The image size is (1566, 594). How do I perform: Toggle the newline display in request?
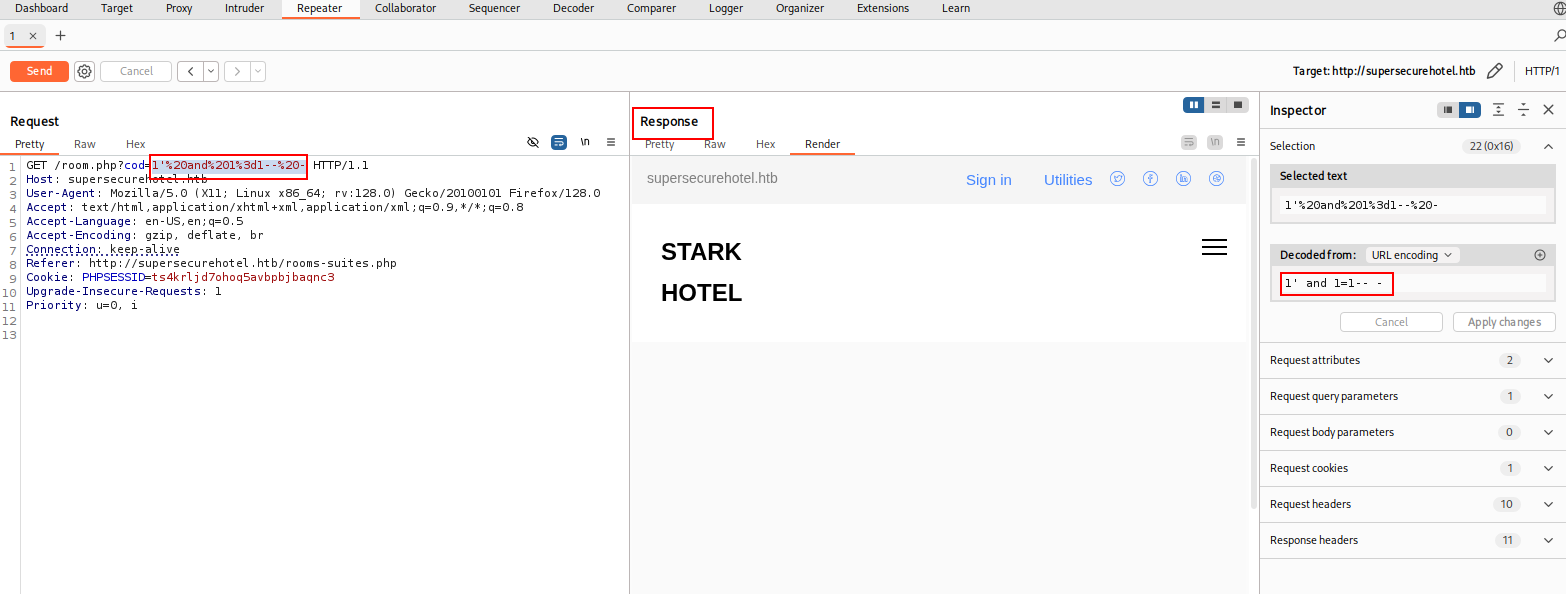click(x=585, y=142)
